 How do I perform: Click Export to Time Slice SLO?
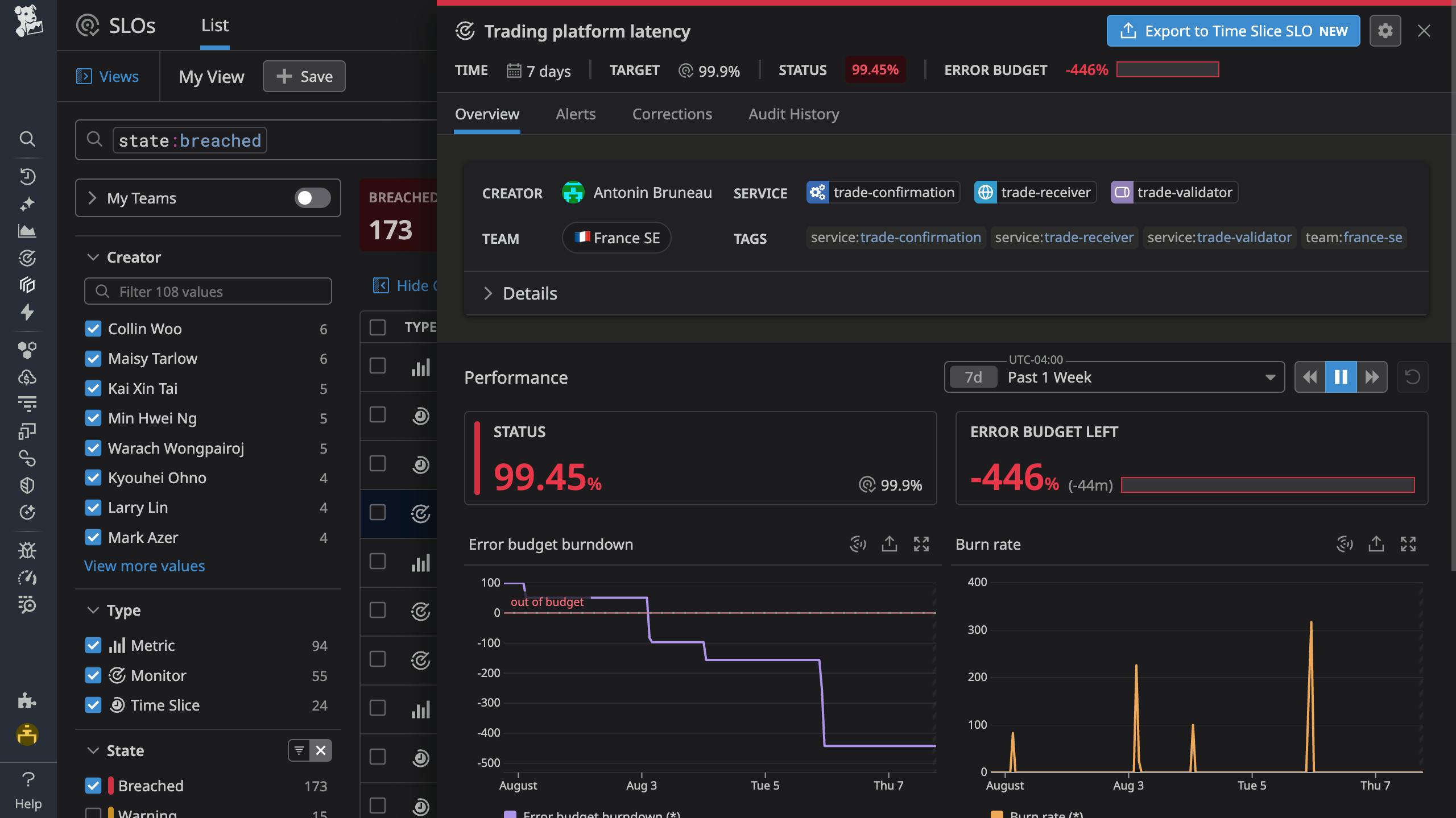coord(1232,31)
